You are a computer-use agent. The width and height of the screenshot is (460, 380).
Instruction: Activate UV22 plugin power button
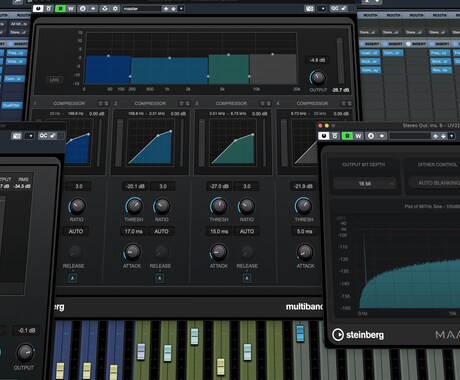(x=323, y=136)
